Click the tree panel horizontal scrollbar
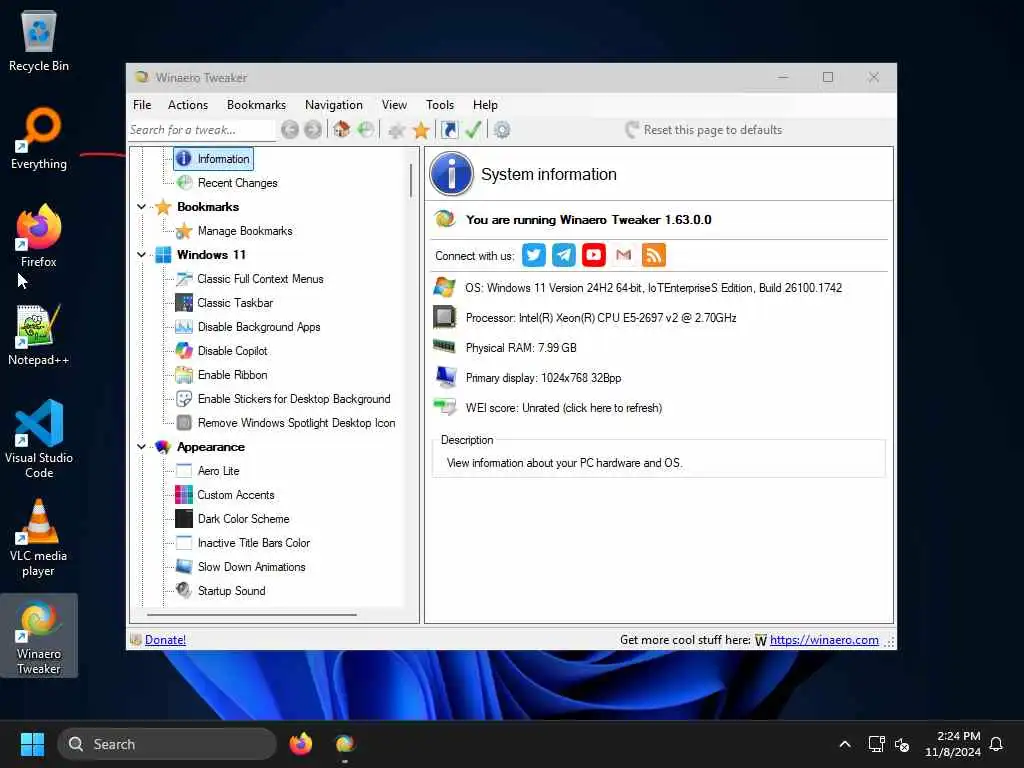 [x=251, y=615]
